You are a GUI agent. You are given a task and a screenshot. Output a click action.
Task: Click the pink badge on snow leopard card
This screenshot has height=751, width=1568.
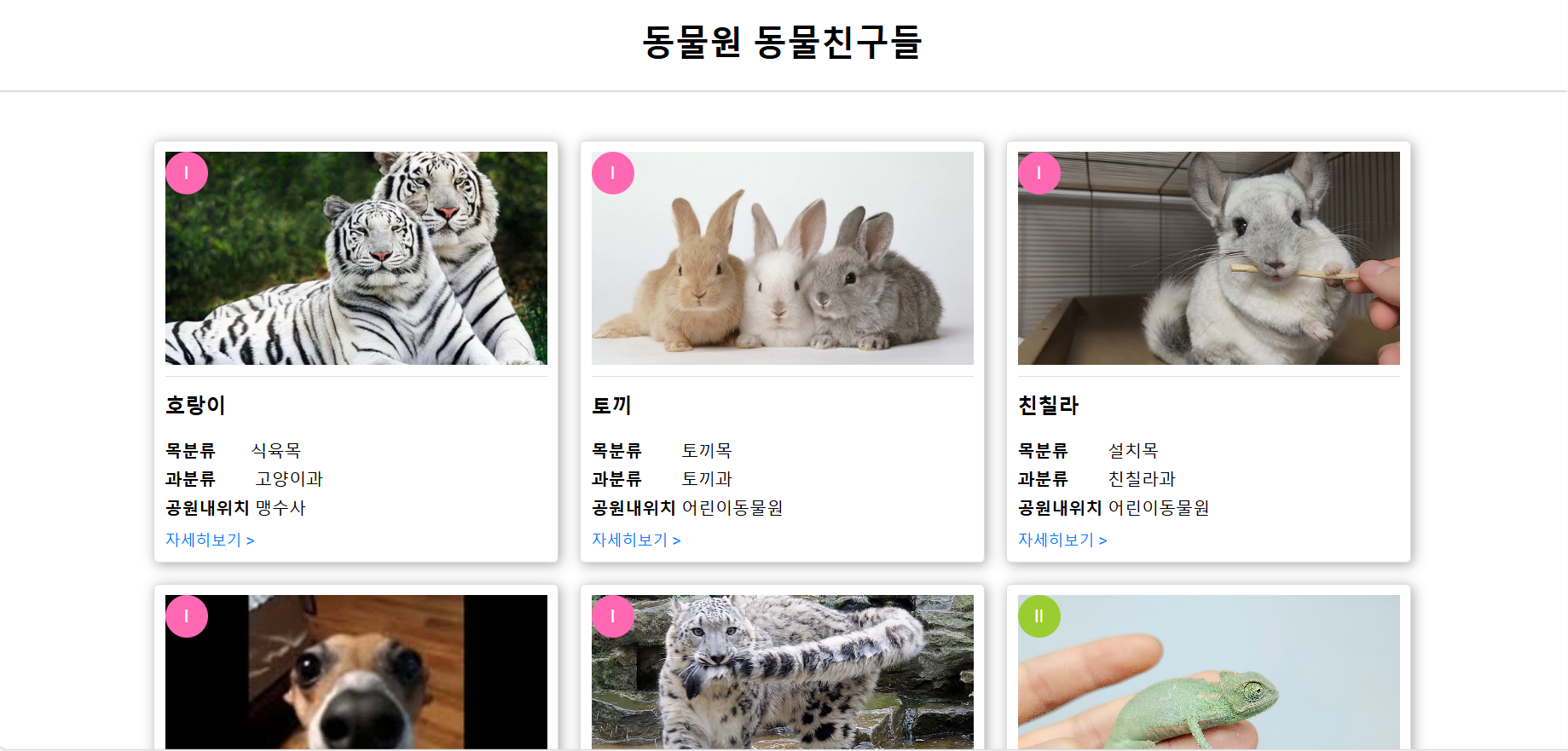[x=613, y=616]
